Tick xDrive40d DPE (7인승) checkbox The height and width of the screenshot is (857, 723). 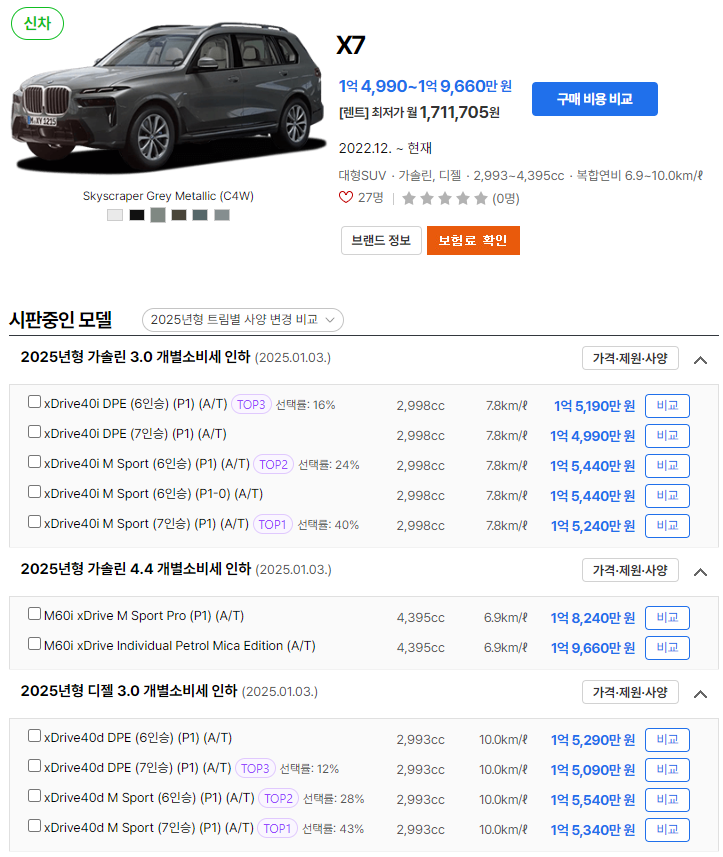[x=34, y=766]
